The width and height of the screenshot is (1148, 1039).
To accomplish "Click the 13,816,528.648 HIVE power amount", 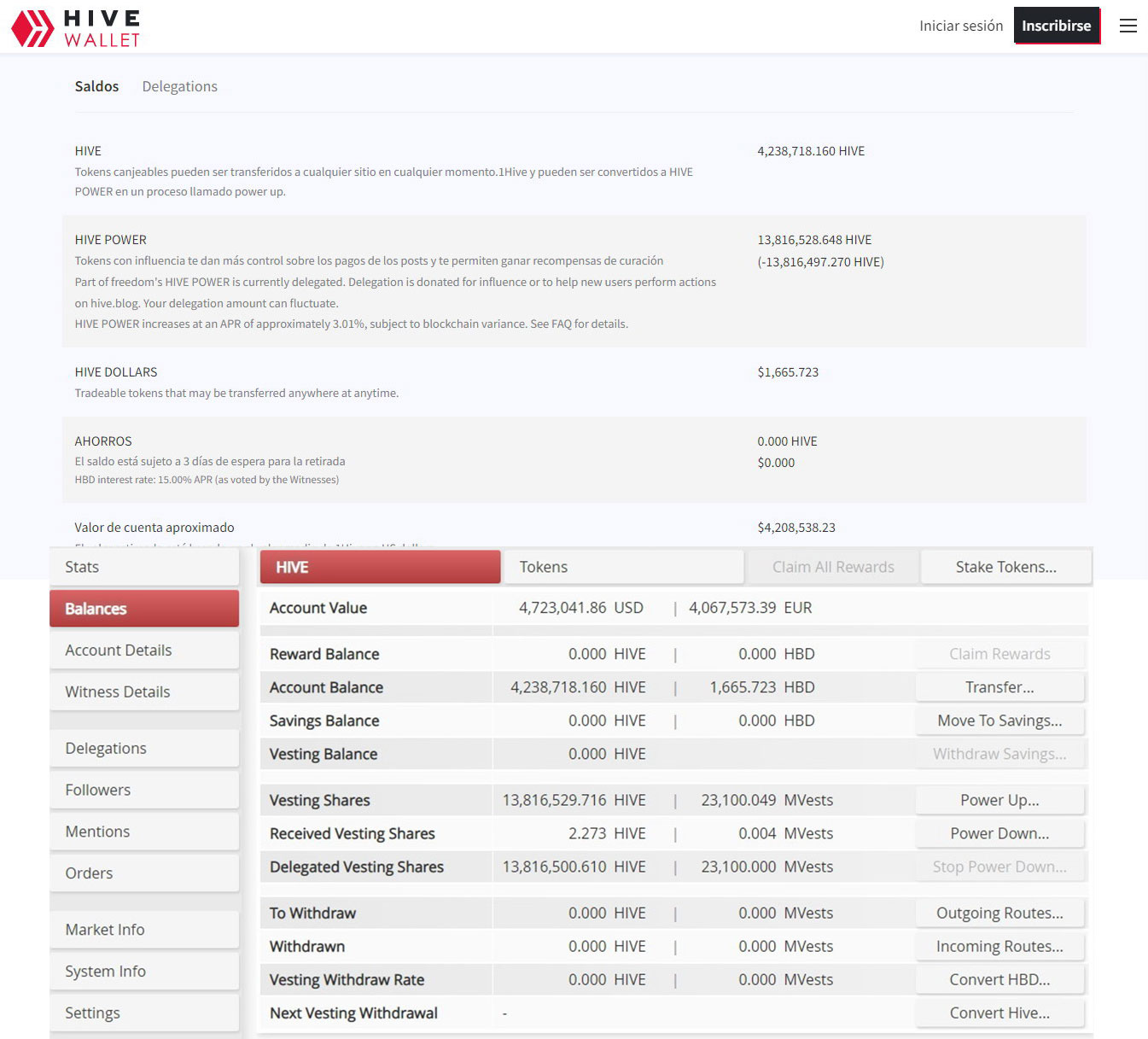I will [x=814, y=240].
